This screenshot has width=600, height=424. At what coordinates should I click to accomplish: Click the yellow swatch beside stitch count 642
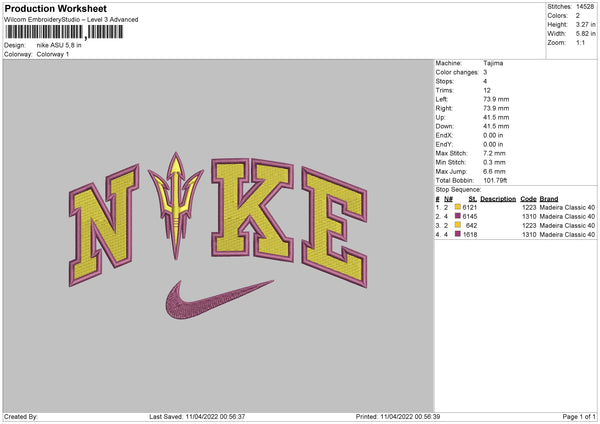[x=458, y=225]
